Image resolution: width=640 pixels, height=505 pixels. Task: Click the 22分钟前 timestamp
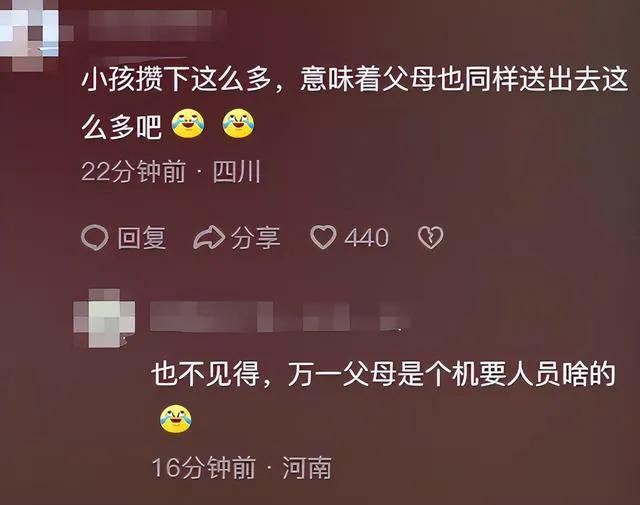coord(133,171)
